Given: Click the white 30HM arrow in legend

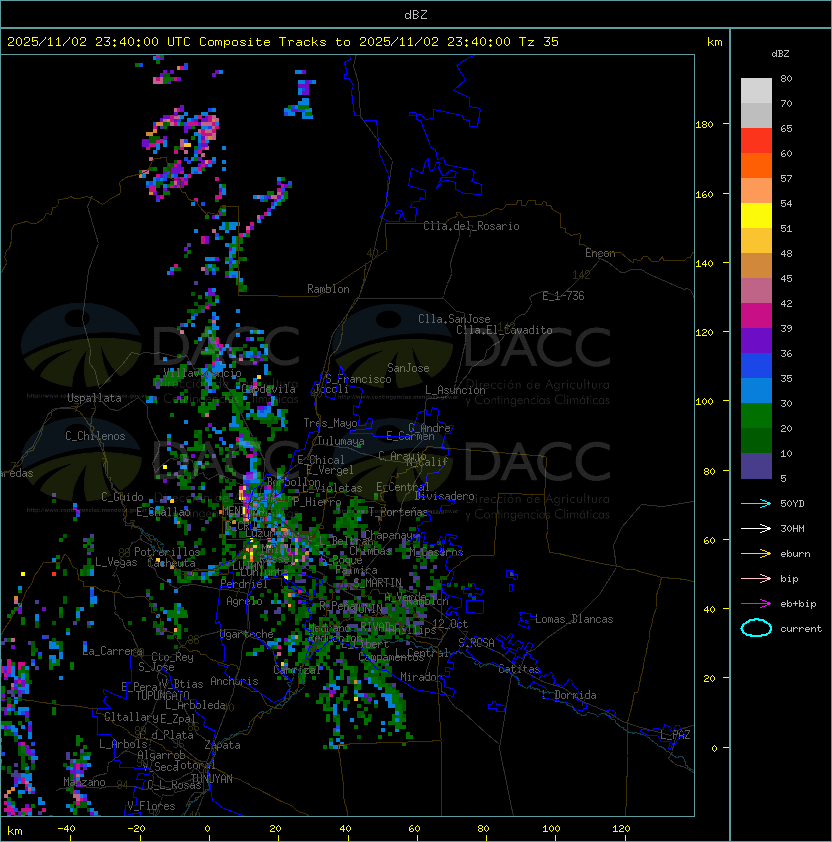Looking at the screenshot, I should 756,528.
